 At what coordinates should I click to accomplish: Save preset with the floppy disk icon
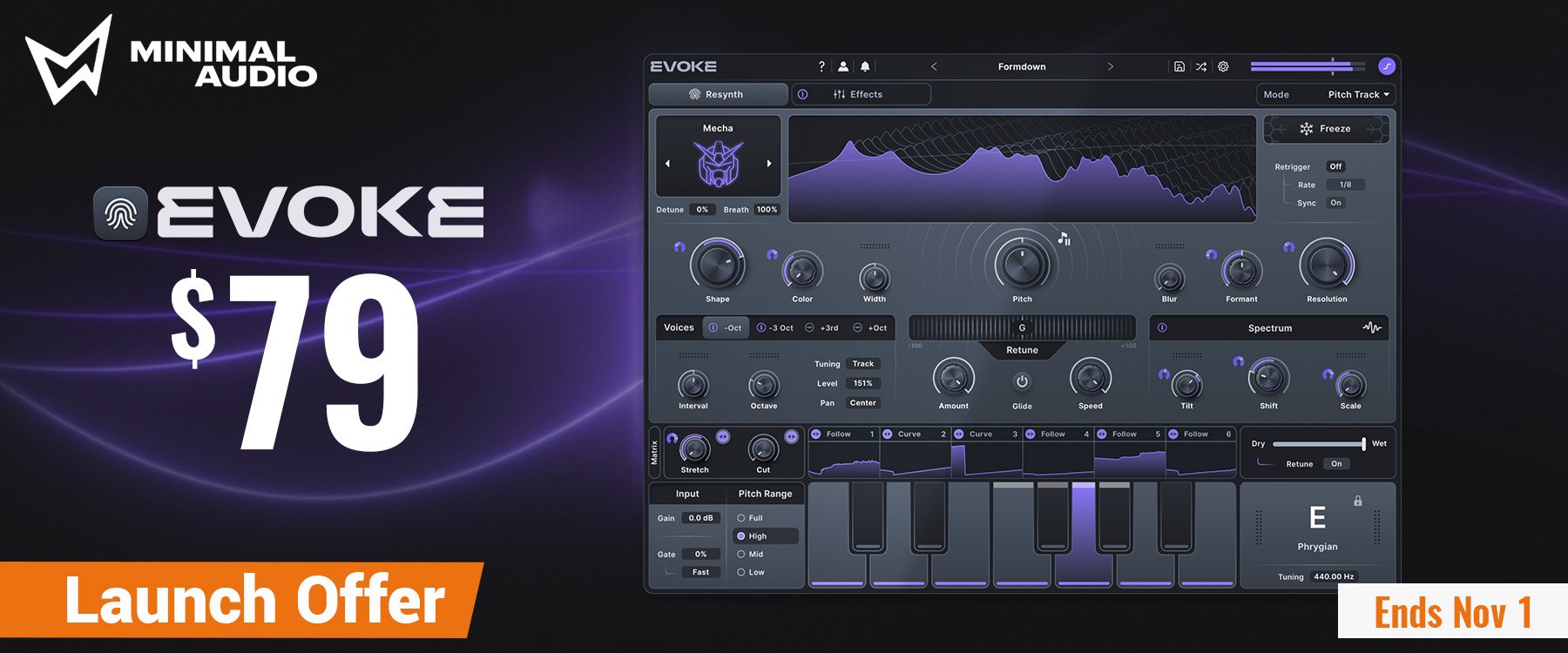pyautogui.click(x=1179, y=66)
